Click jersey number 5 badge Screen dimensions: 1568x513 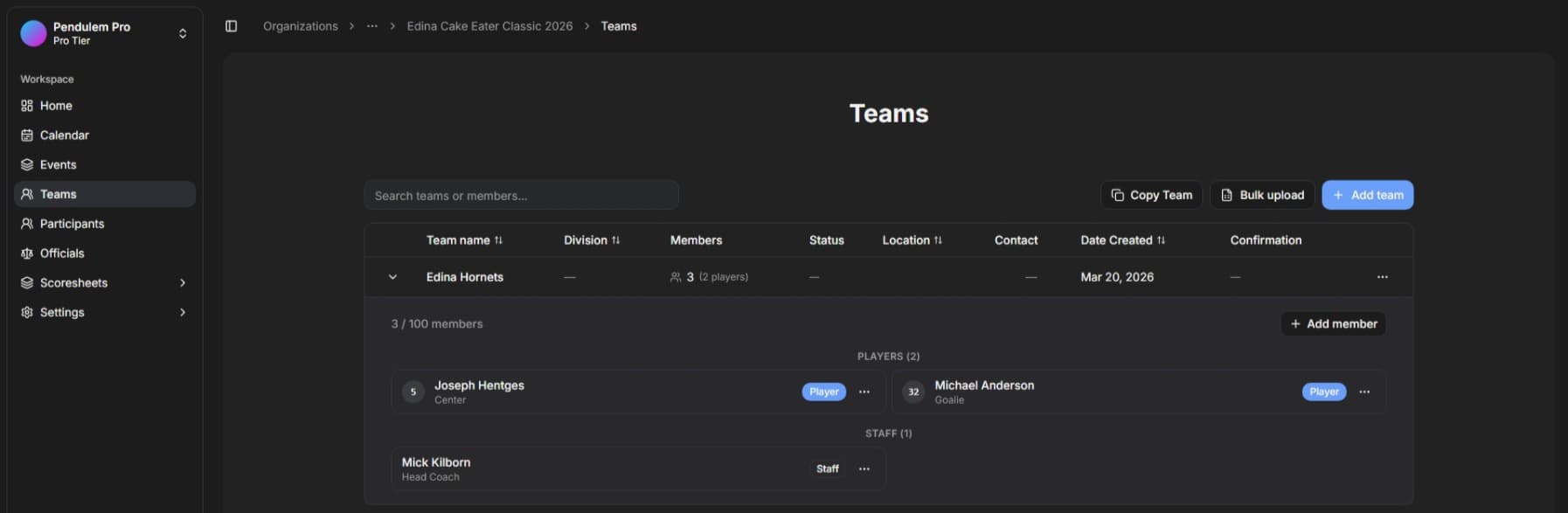413,392
